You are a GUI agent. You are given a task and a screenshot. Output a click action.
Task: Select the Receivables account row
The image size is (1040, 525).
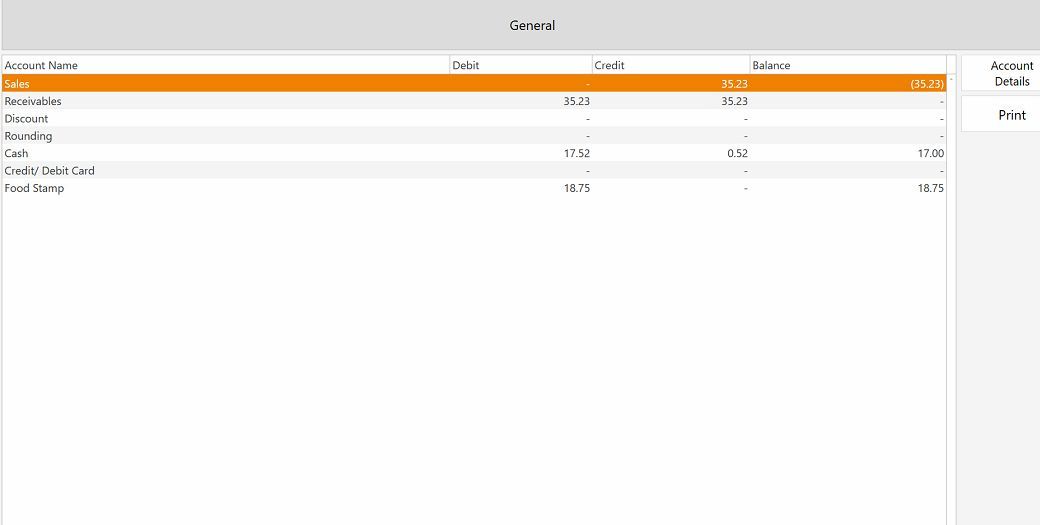point(474,101)
